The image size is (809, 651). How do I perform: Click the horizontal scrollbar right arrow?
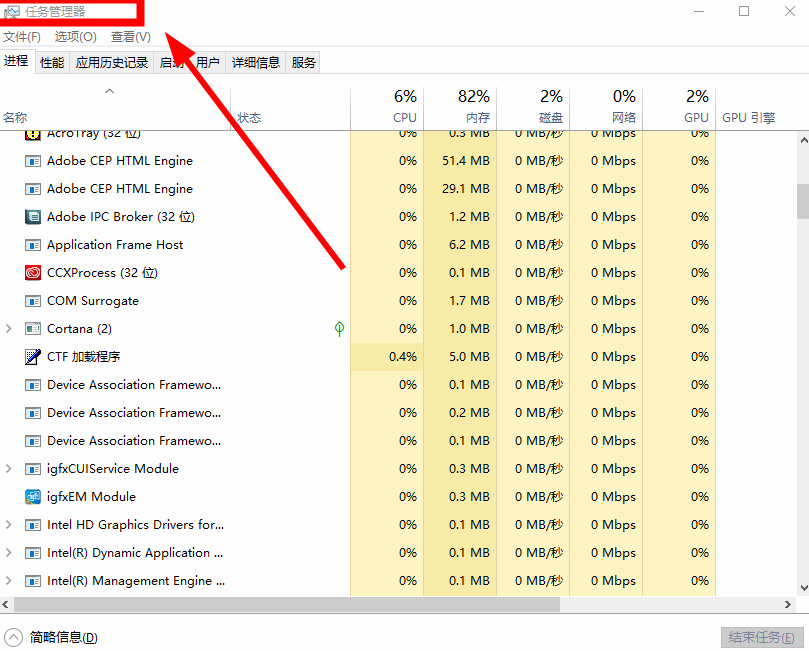pos(788,604)
